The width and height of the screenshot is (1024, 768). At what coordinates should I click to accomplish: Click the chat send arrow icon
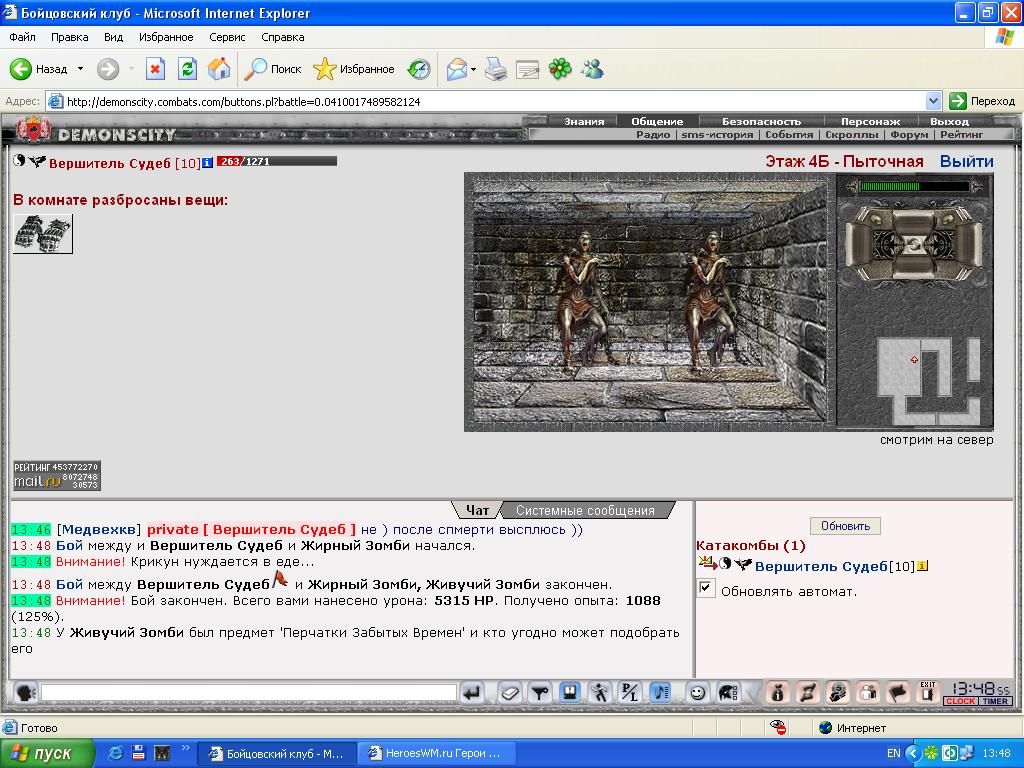point(471,692)
